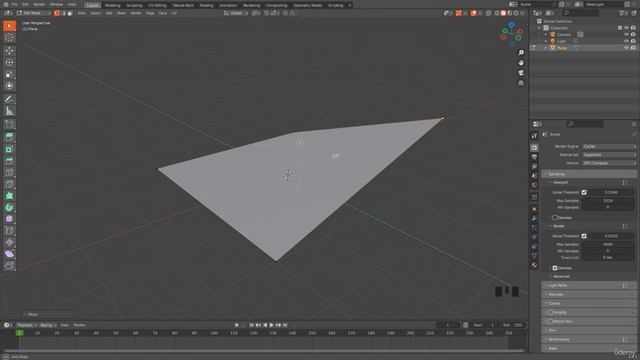Open the Edit Mode dropdown

coord(34,13)
